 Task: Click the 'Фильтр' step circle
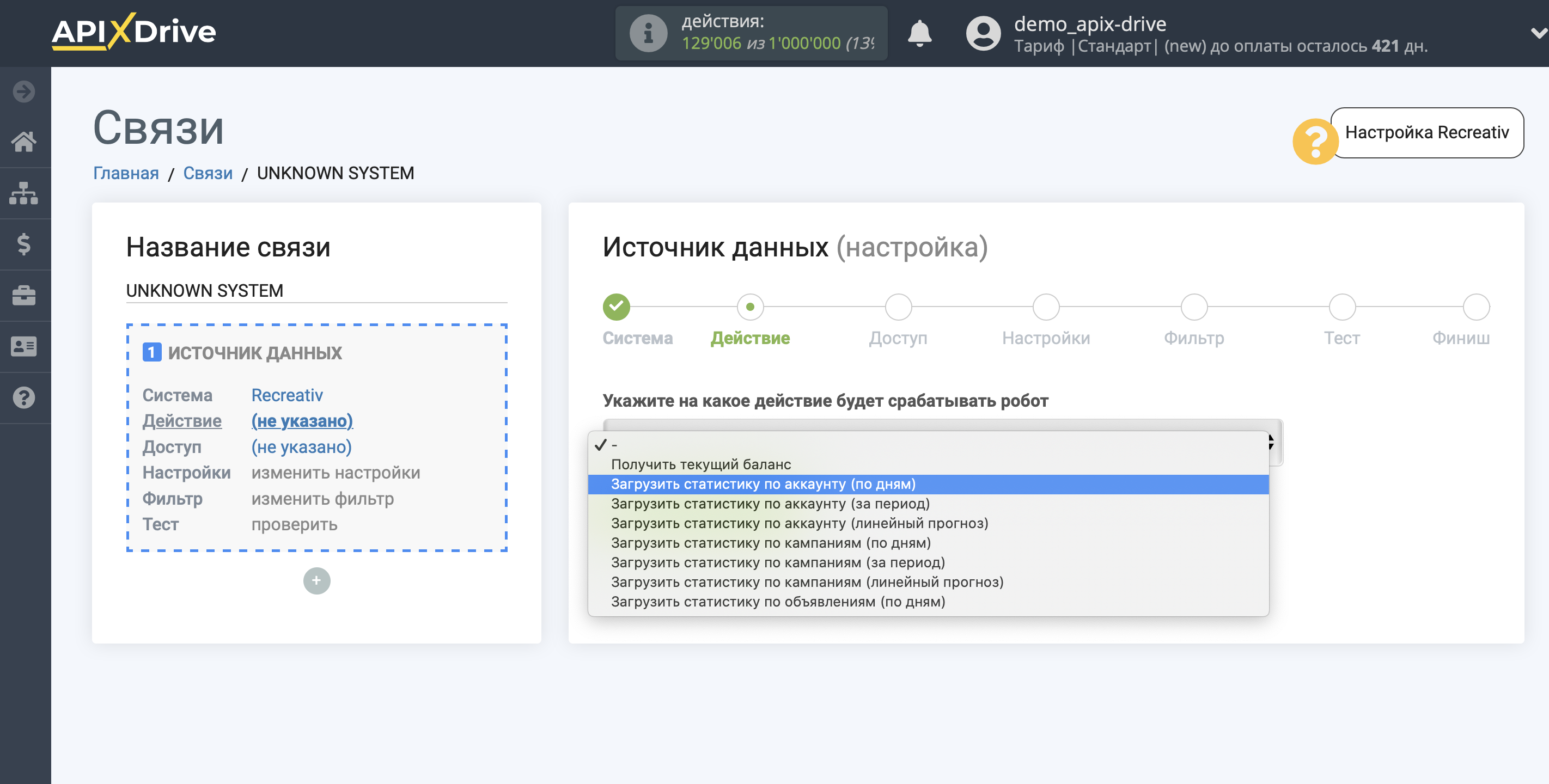(x=1194, y=307)
